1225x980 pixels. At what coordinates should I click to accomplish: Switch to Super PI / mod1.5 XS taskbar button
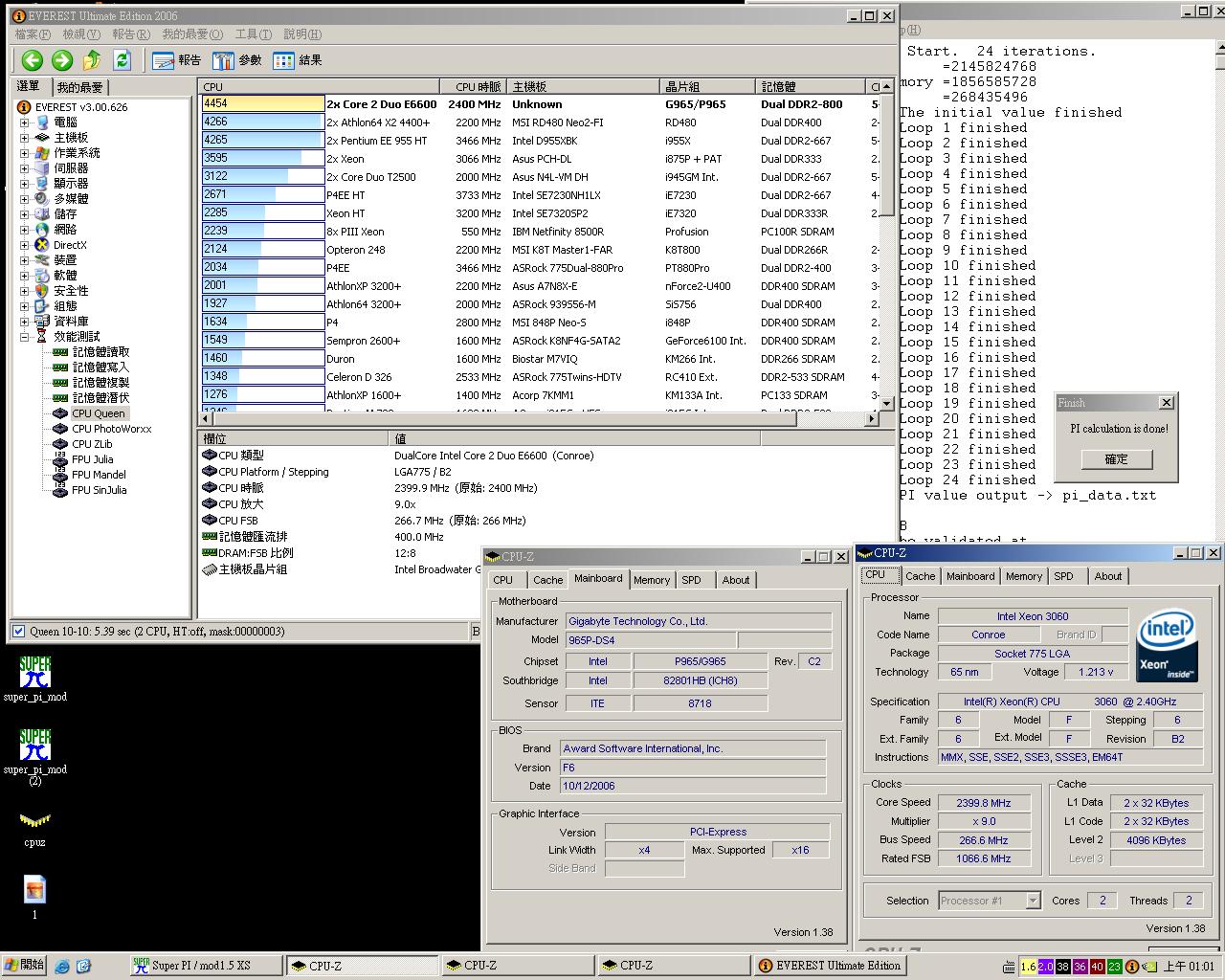(205, 966)
